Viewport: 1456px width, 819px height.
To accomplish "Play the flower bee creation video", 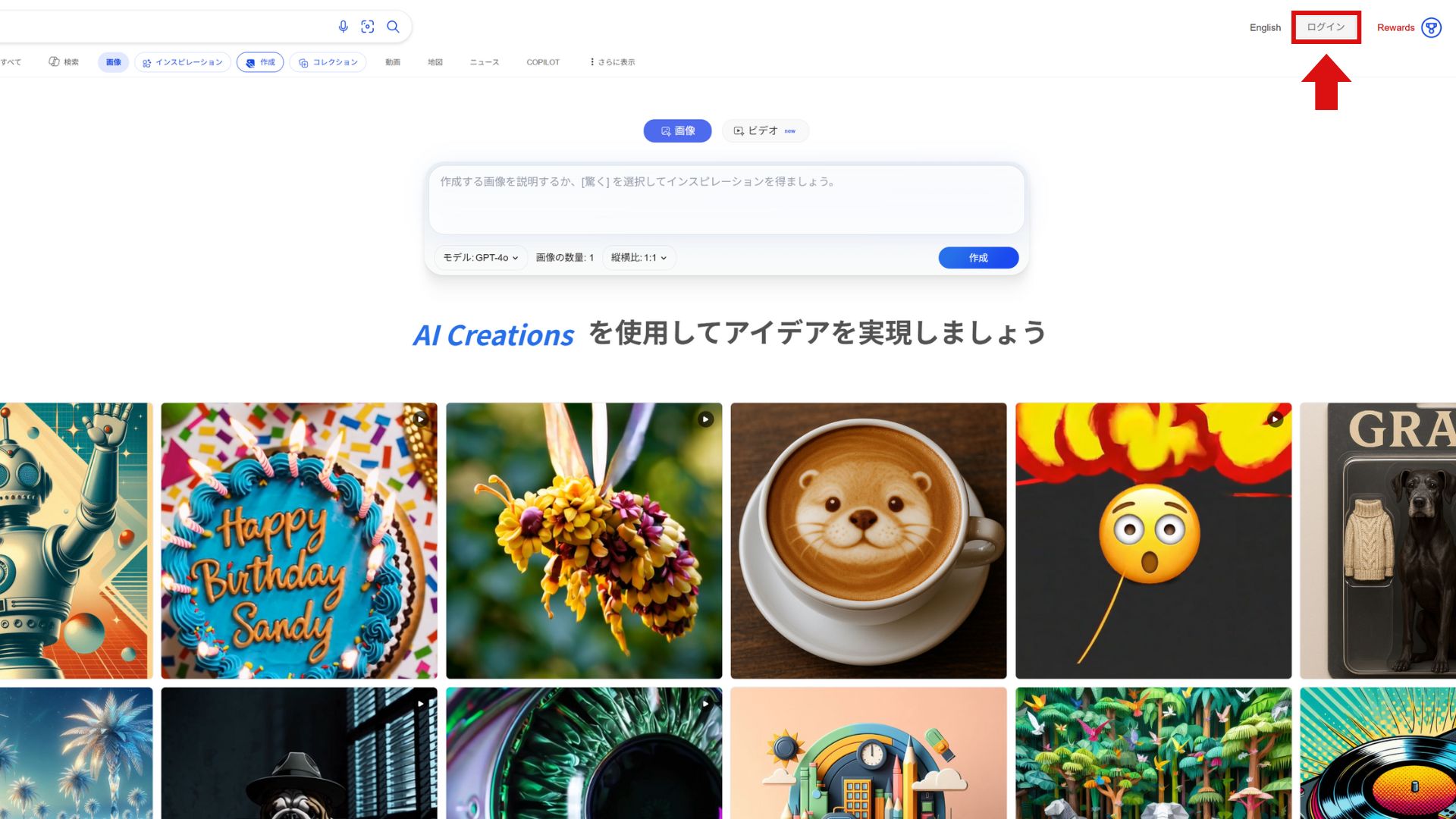I will tap(705, 419).
